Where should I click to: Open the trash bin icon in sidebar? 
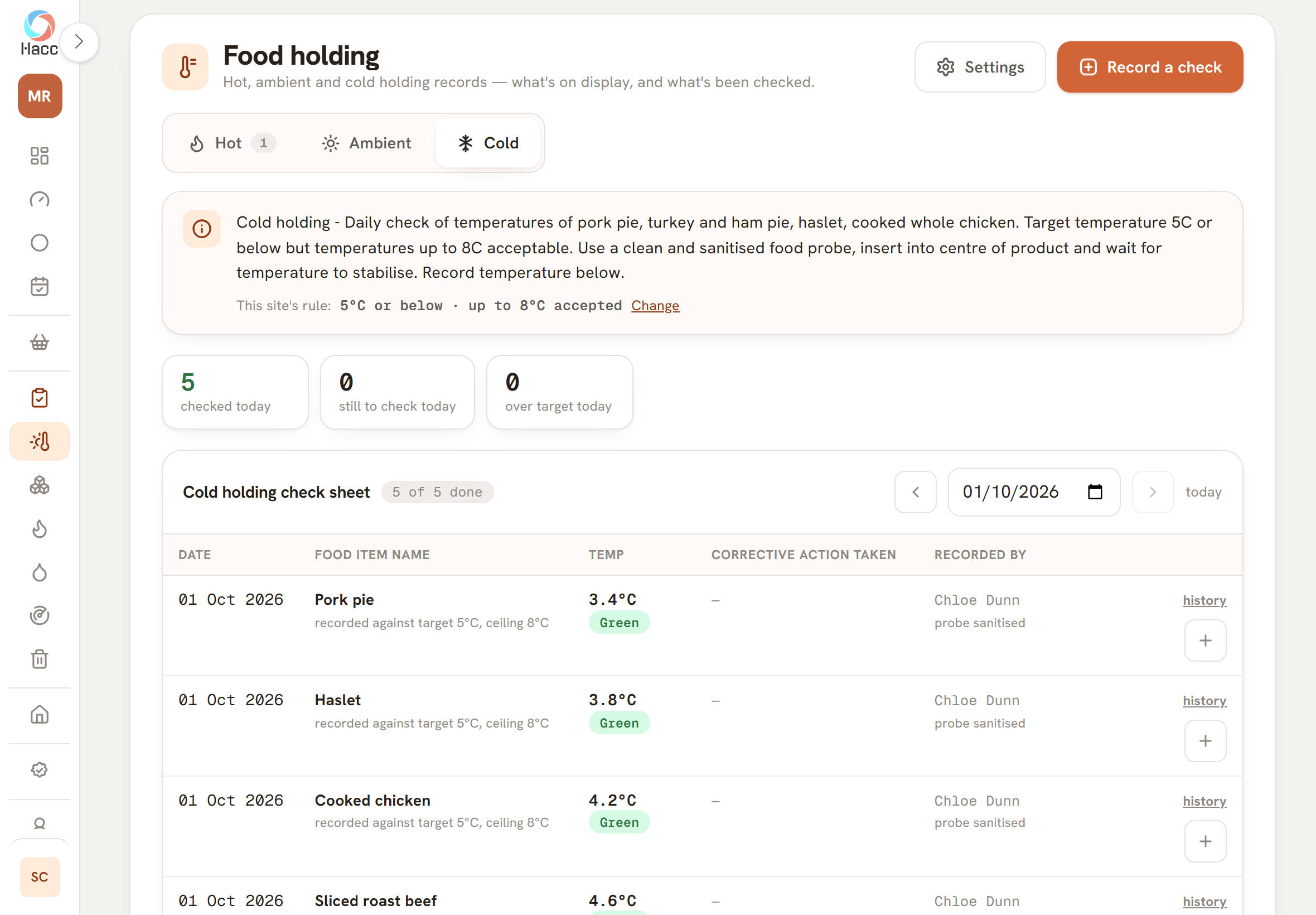[40, 659]
